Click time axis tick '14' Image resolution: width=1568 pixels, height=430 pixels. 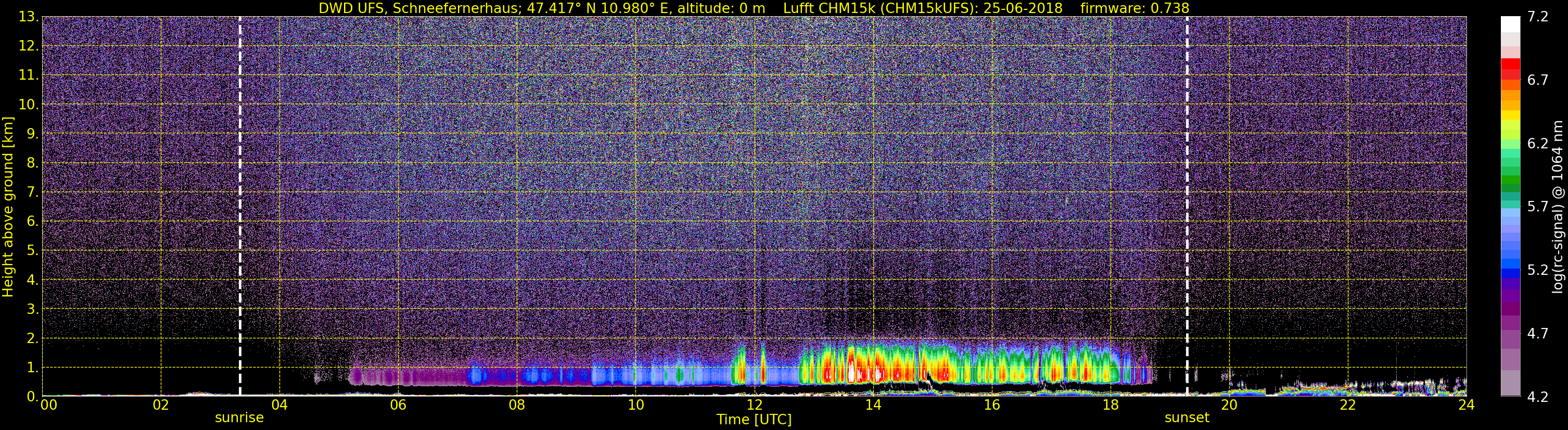click(873, 405)
